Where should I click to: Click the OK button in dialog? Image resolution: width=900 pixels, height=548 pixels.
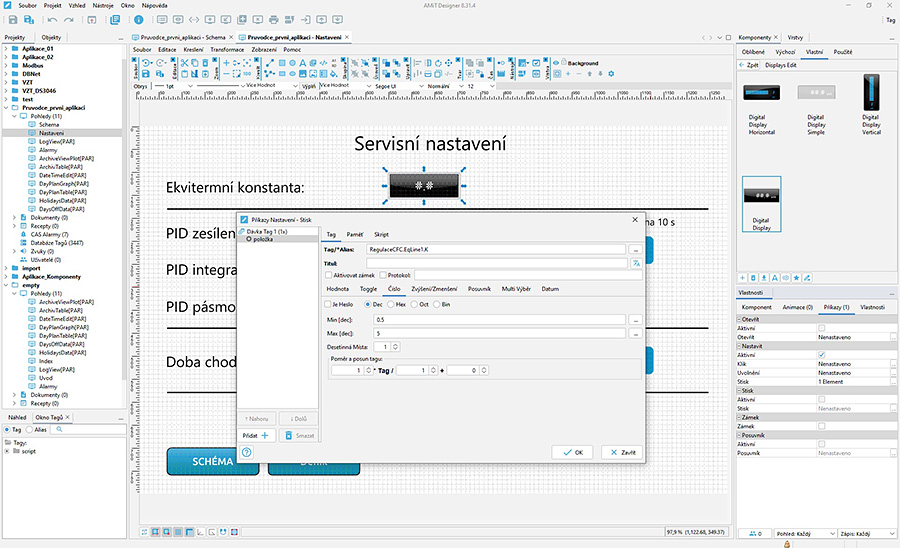click(x=572, y=452)
